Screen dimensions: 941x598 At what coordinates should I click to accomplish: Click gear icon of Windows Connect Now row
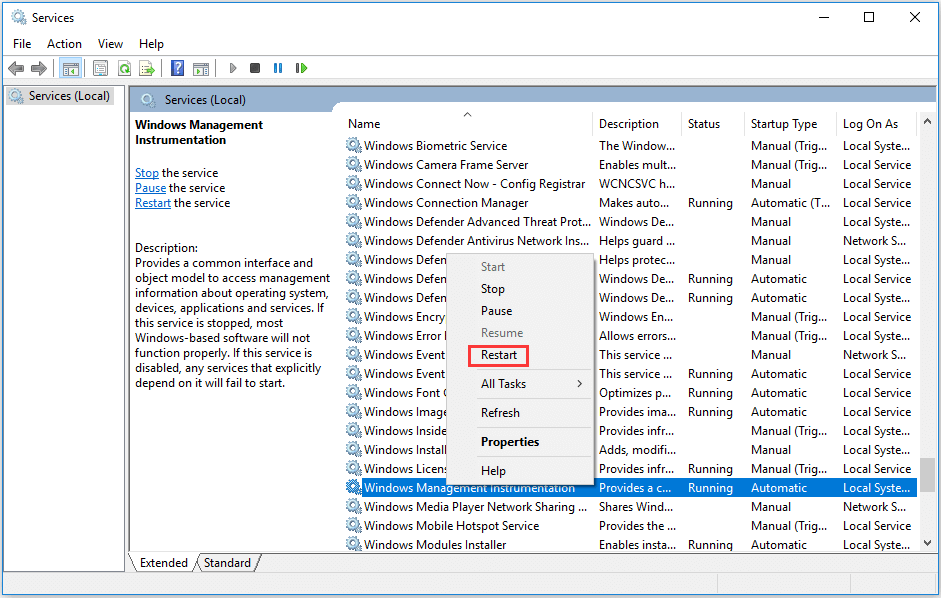click(353, 183)
